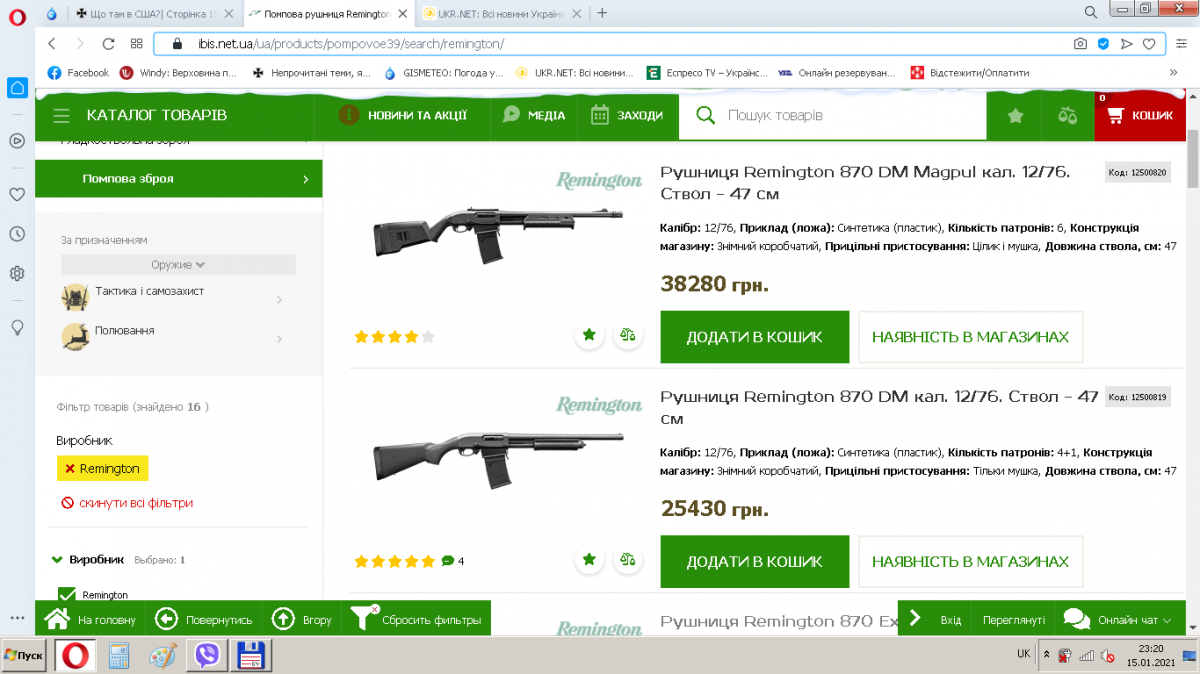Expand Тактика і самозахист category
The width and height of the screenshot is (1200, 674).
(278, 299)
